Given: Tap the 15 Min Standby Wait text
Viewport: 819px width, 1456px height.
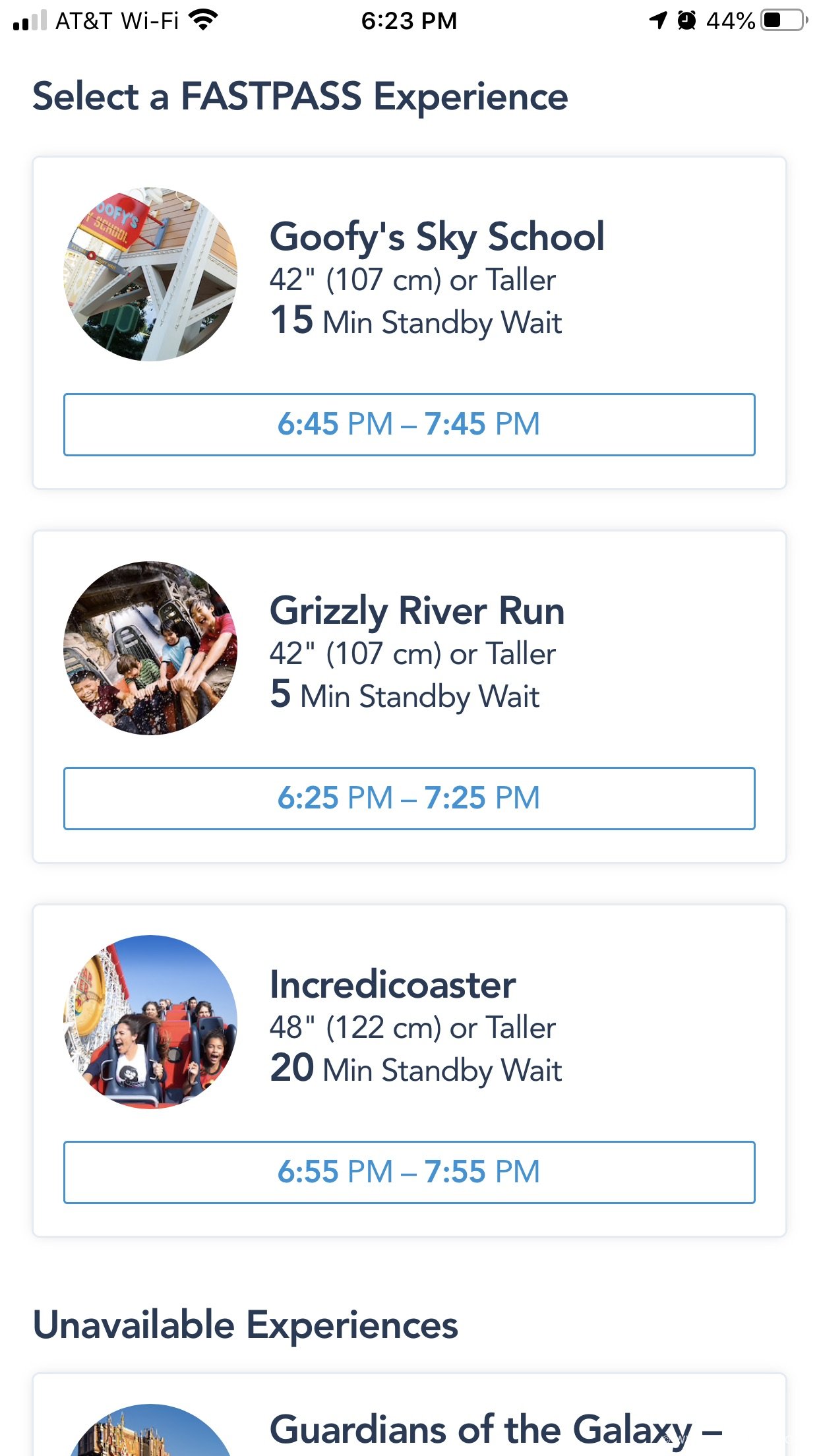Looking at the screenshot, I should point(416,322).
